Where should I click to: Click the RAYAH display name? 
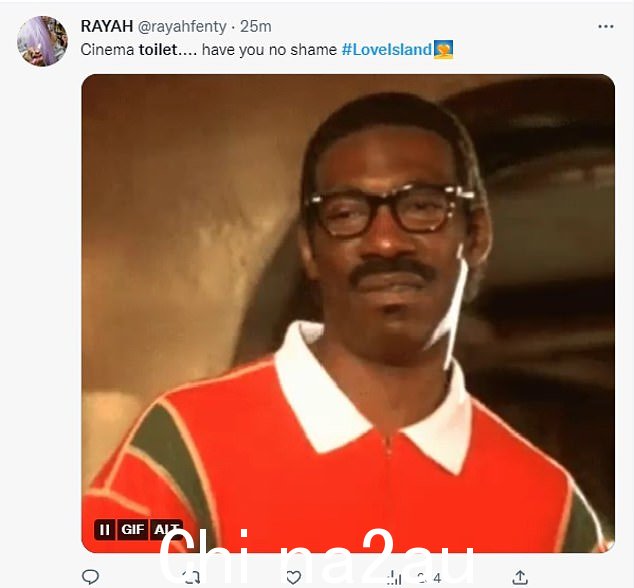pyautogui.click(x=107, y=26)
